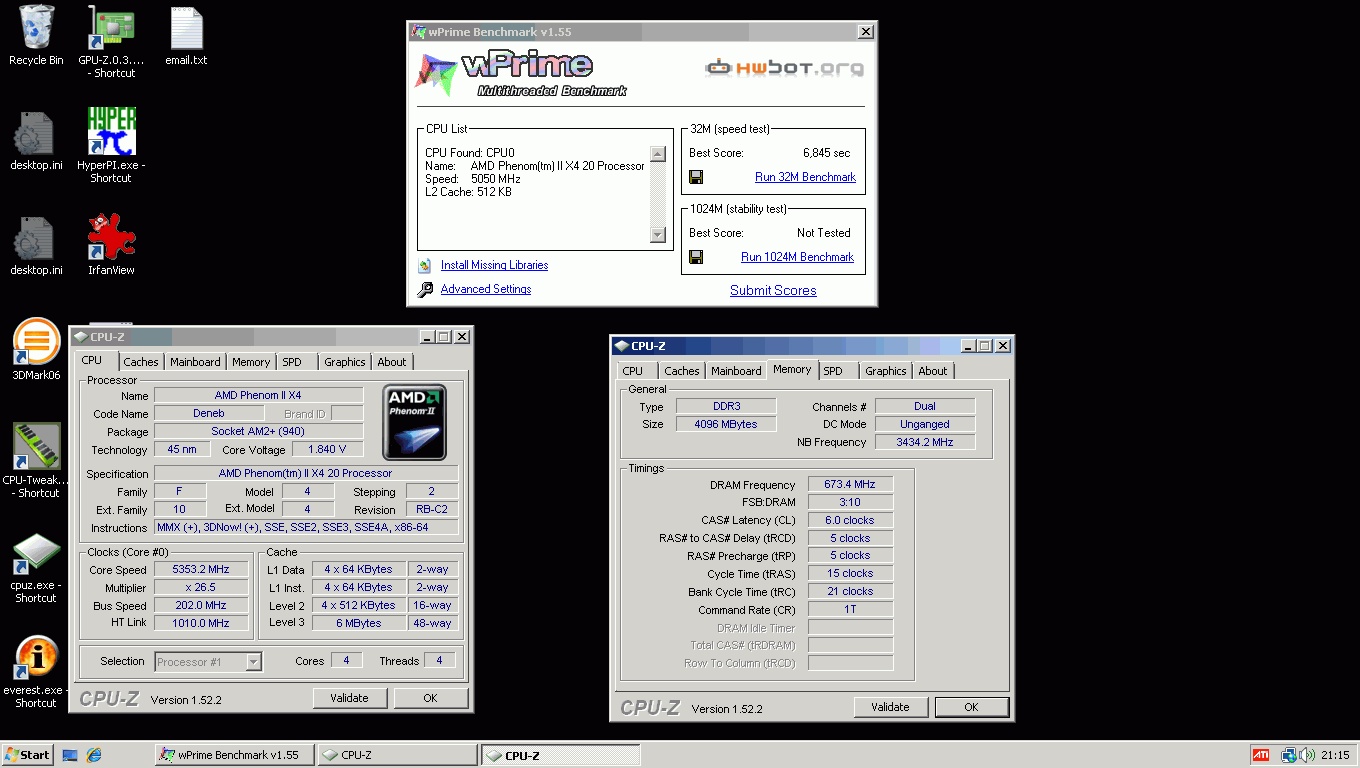Click the ATI tray icon

(1262, 755)
